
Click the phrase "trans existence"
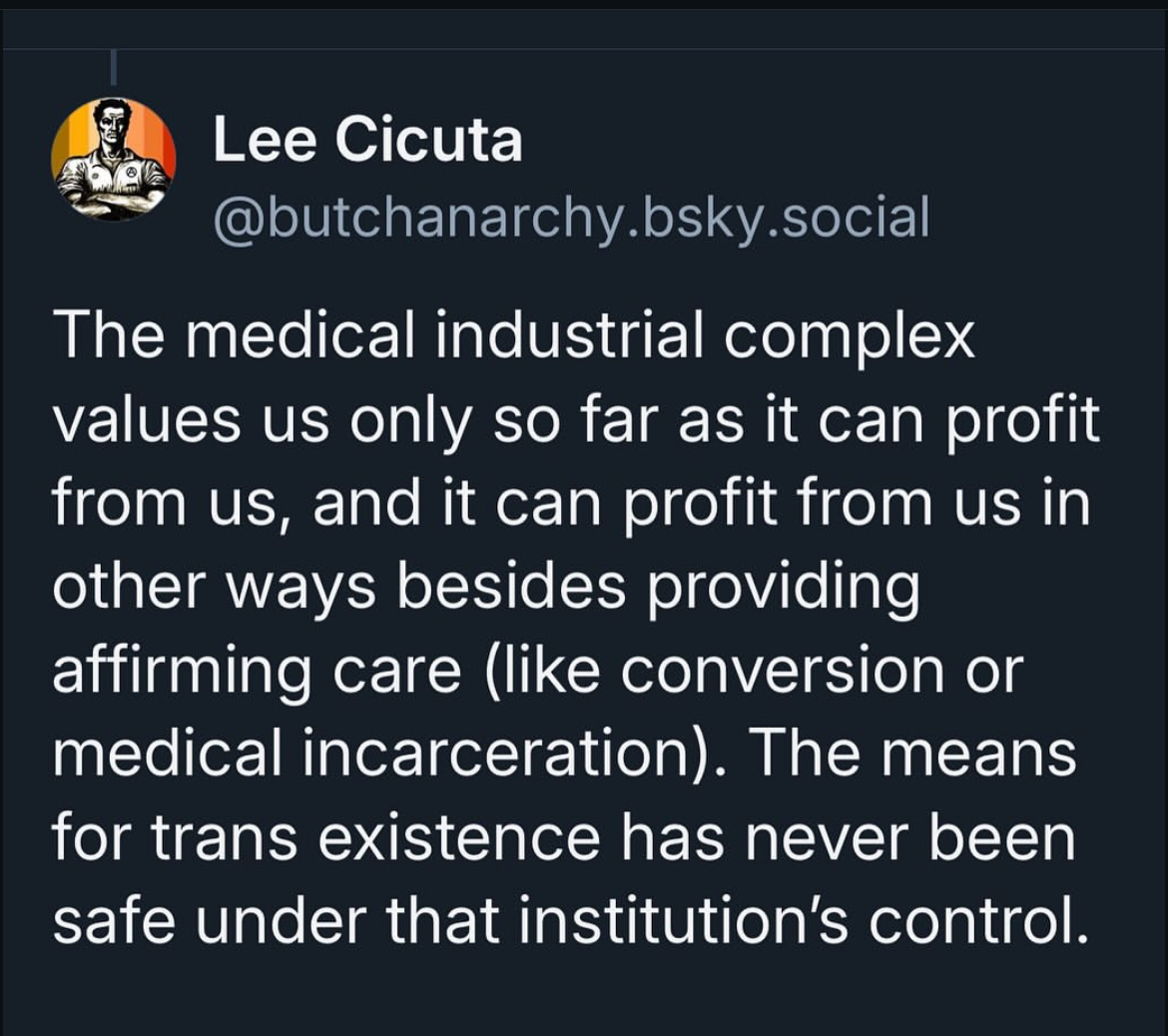tap(355, 837)
